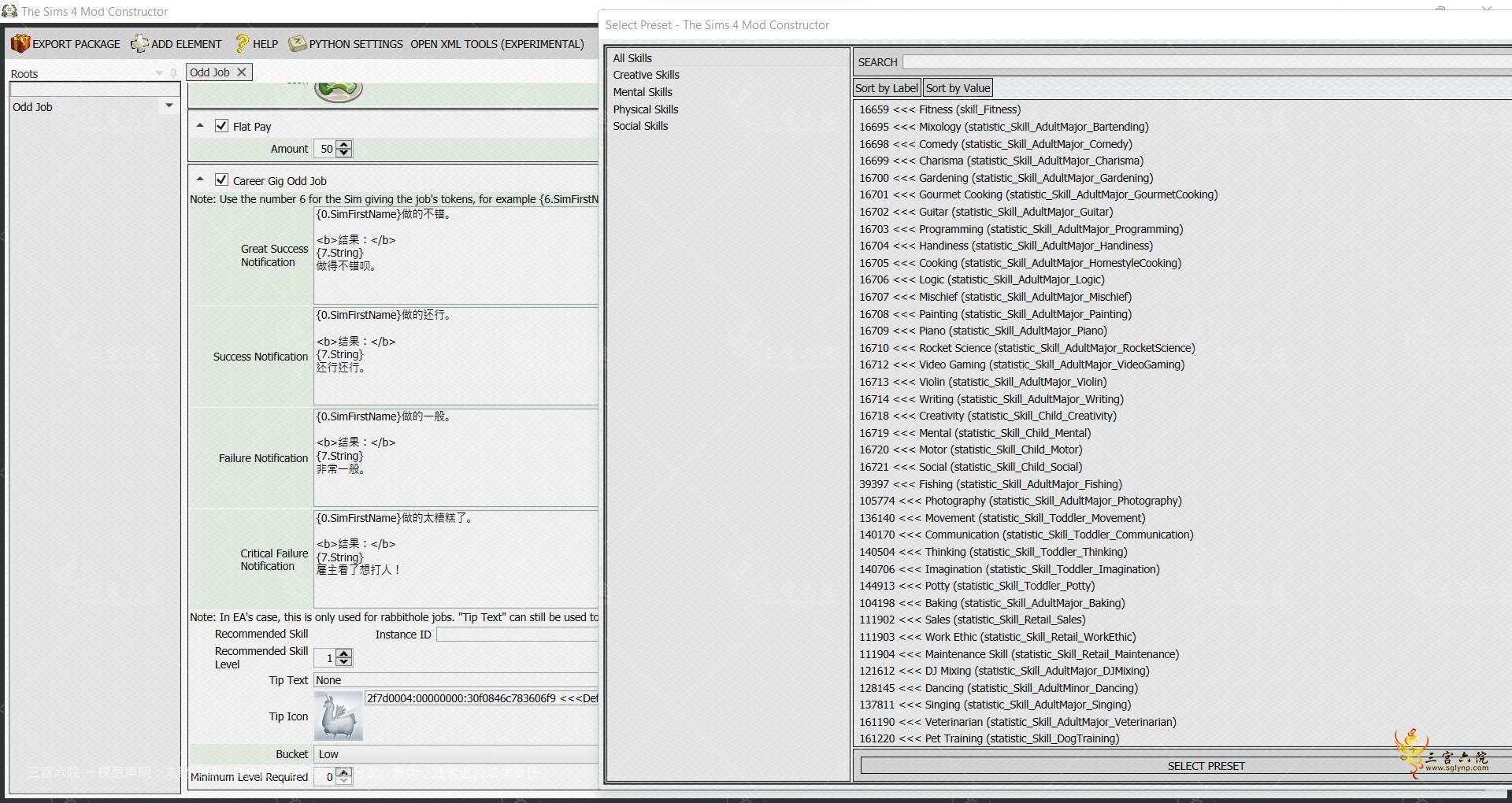This screenshot has height=803, width=1512.
Task: Select the Creative Skills category
Action: point(646,75)
